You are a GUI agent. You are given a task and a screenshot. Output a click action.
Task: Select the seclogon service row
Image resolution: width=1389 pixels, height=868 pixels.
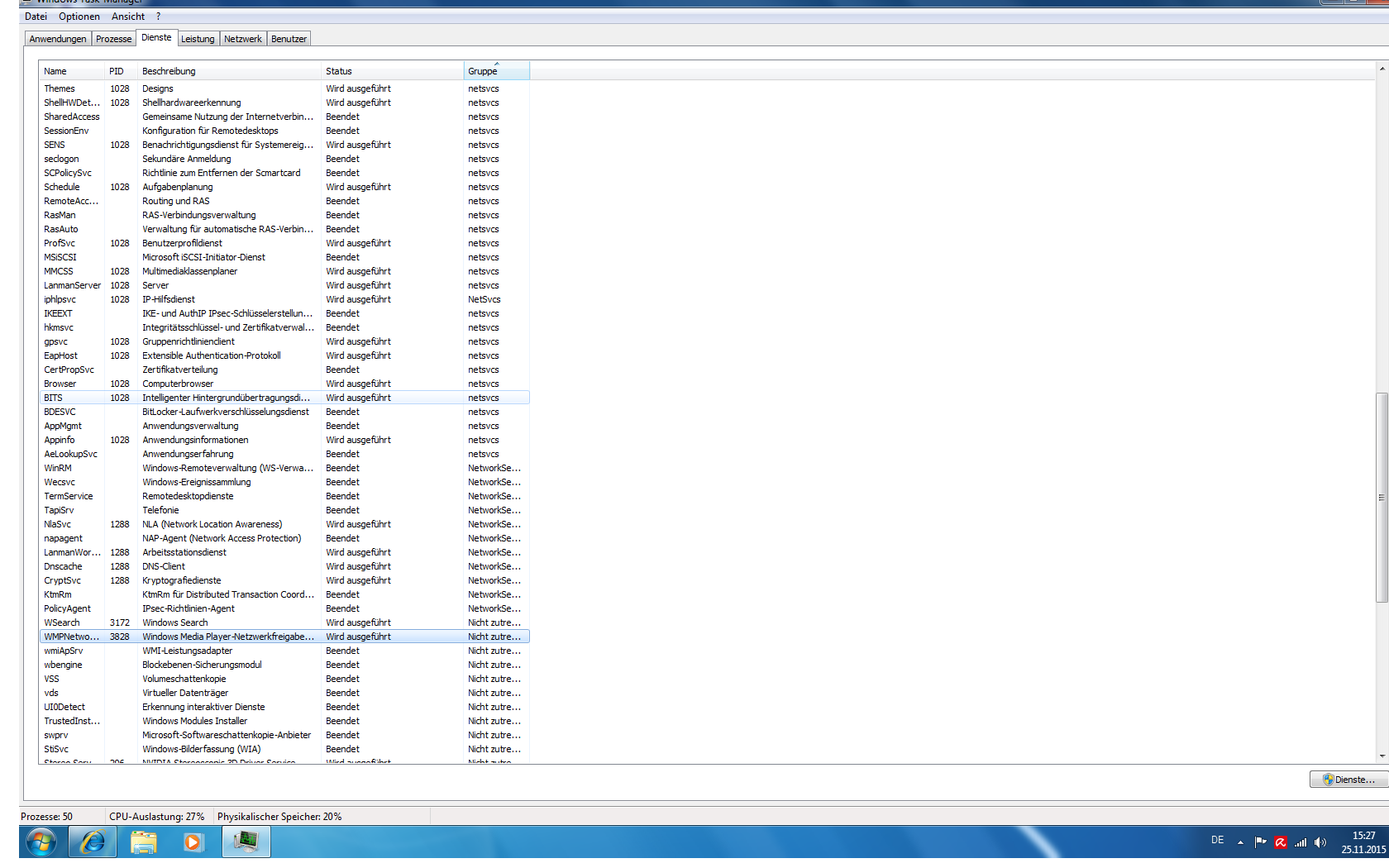pos(284,159)
